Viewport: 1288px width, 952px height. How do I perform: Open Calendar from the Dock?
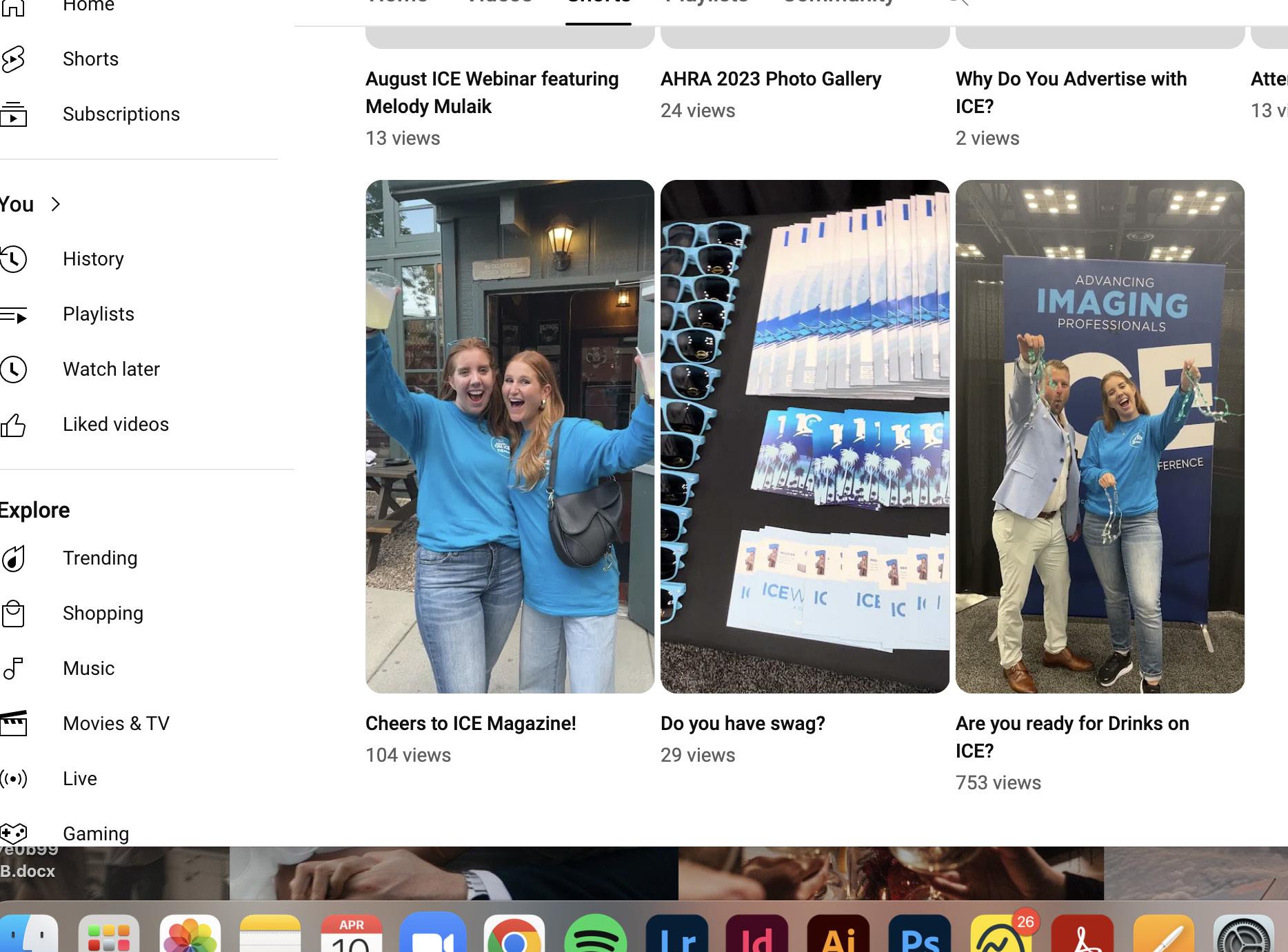click(x=352, y=933)
